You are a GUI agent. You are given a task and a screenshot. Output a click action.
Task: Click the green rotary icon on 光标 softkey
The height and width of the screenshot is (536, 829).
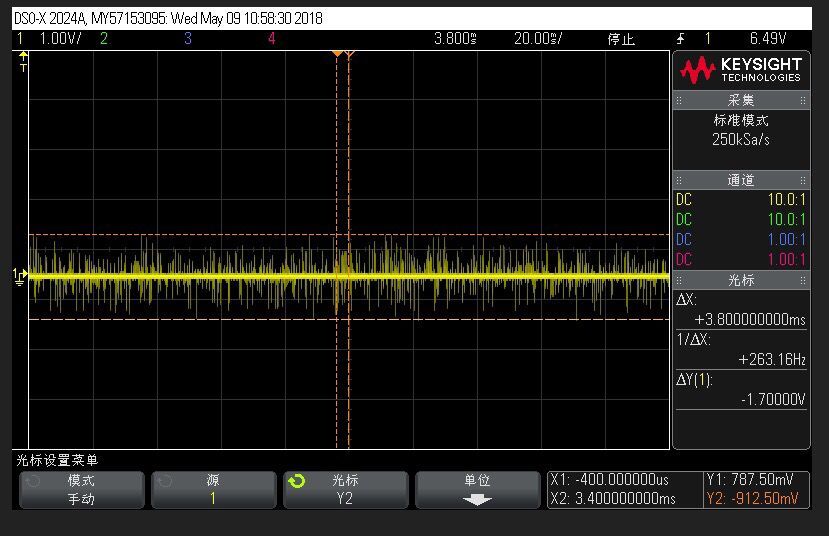tap(296, 481)
